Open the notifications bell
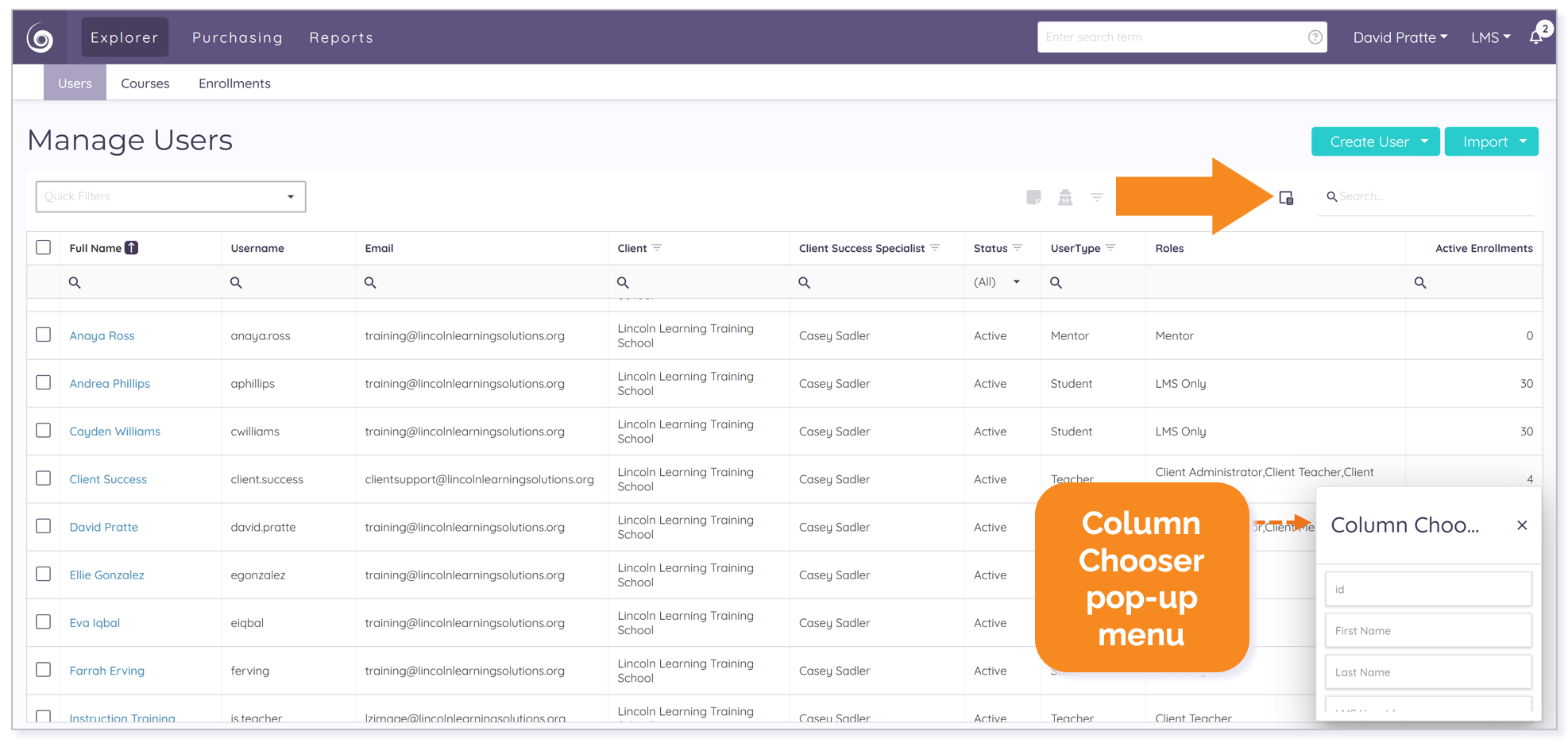The height and width of the screenshot is (747, 1568). [1537, 37]
